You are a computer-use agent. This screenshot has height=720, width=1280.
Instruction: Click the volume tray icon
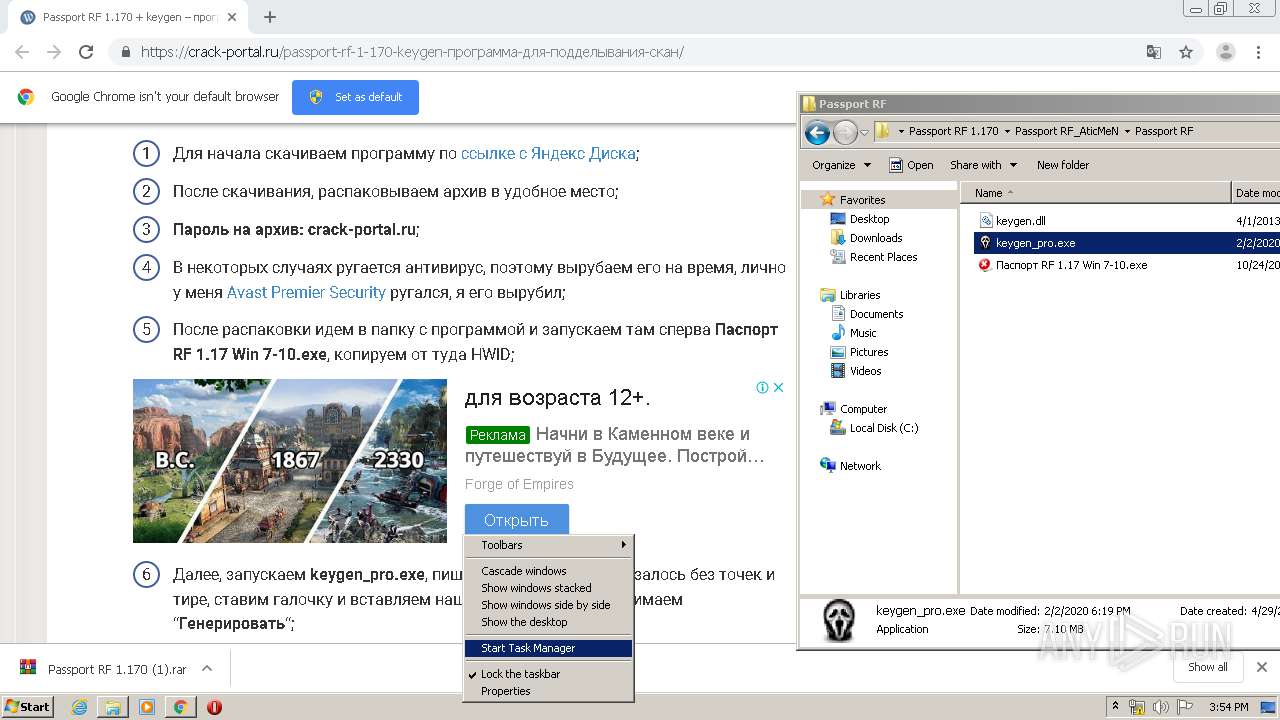click(1160, 707)
